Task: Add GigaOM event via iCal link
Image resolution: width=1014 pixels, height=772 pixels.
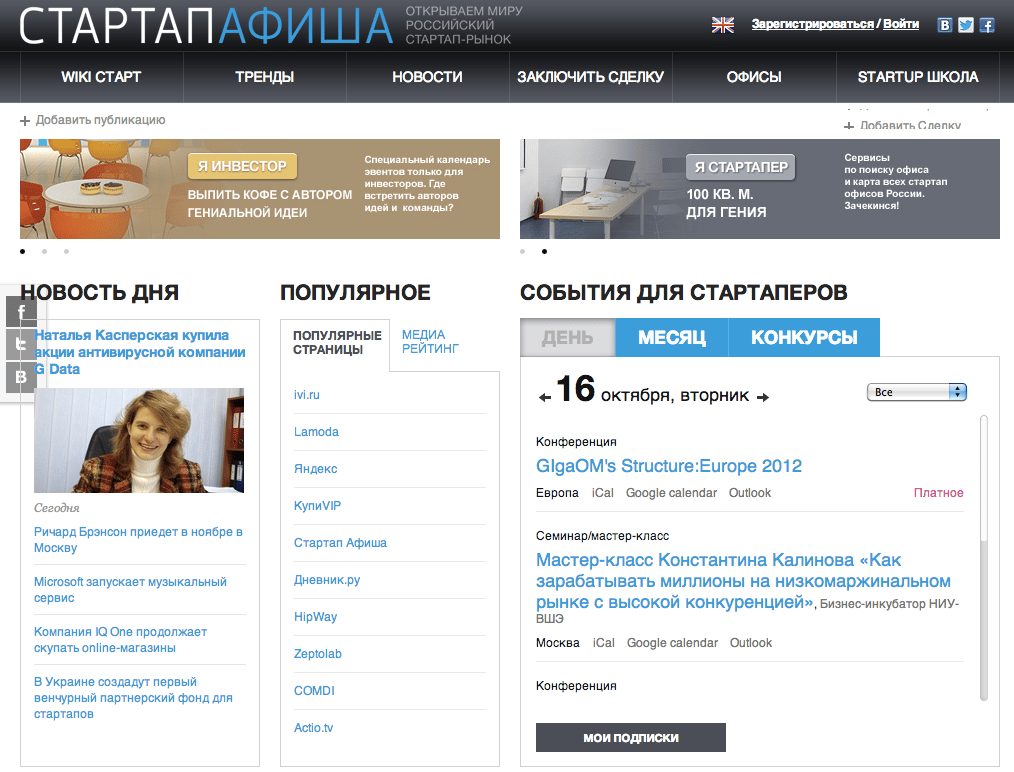Action: click(x=603, y=493)
